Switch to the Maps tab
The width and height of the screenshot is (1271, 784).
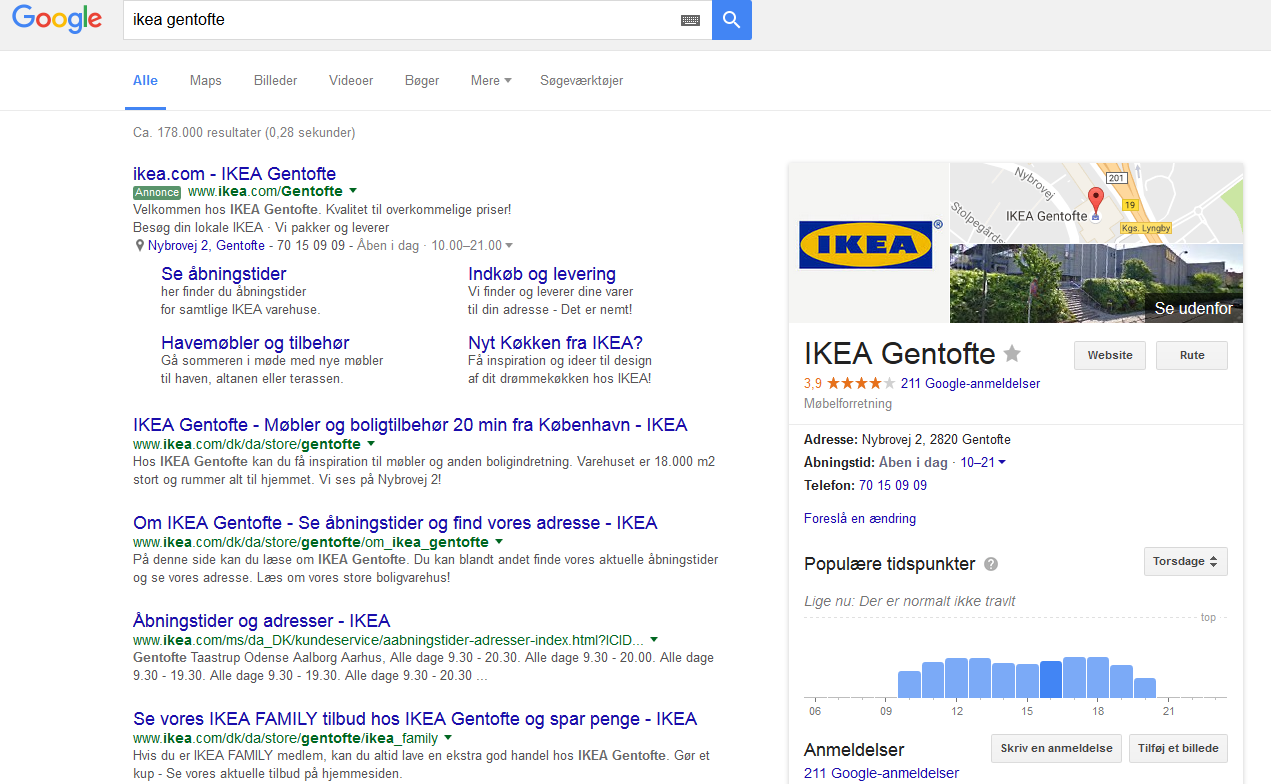point(206,81)
